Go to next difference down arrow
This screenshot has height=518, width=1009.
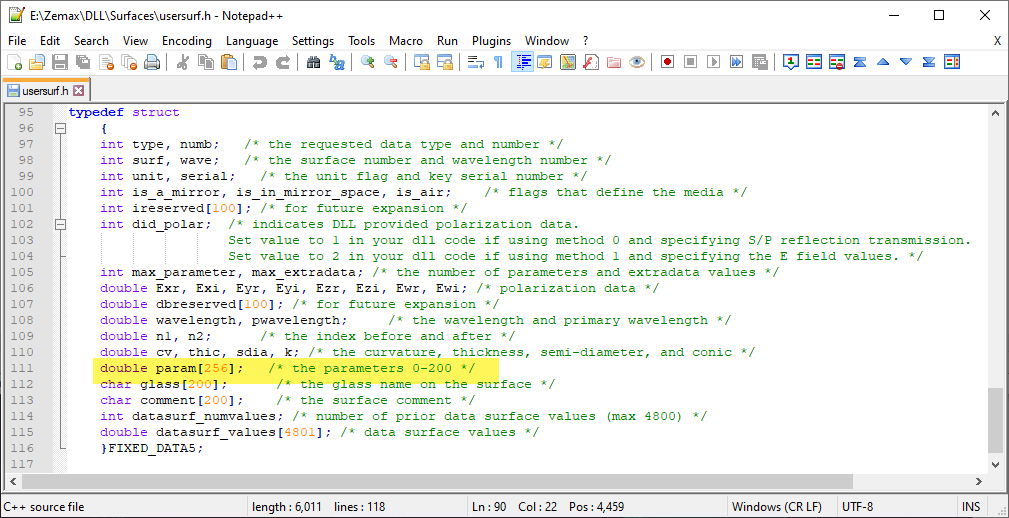click(906, 62)
